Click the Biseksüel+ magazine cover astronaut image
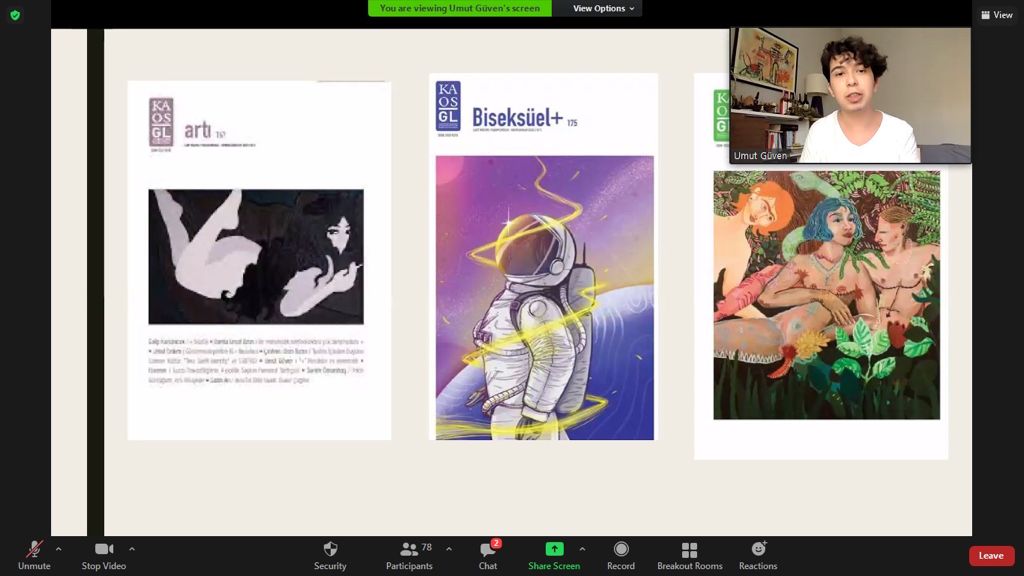Screen dimensions: 1024x576 click(x=545, y=298)
